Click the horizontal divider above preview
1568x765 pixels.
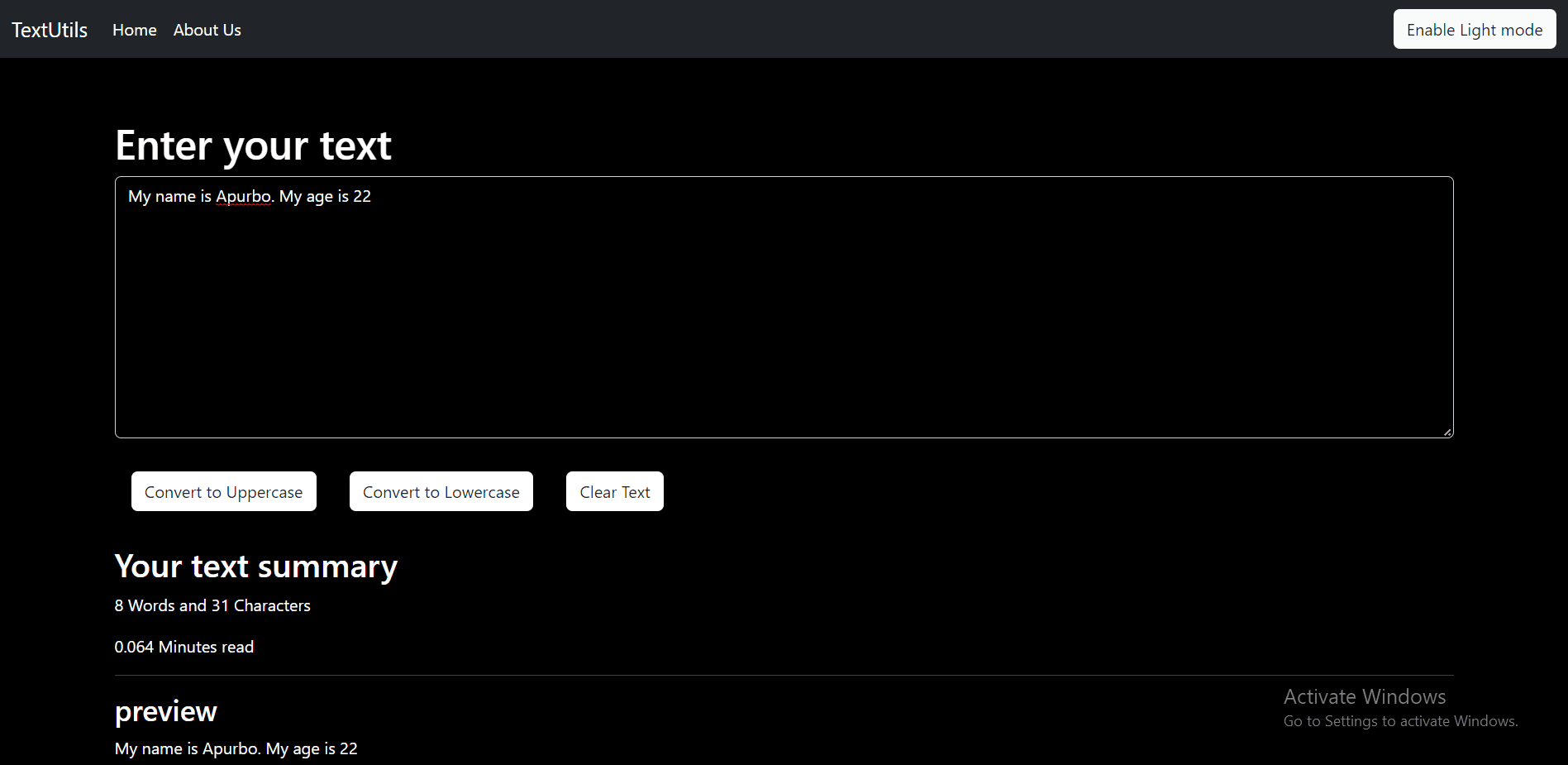(x=784, y=676)
